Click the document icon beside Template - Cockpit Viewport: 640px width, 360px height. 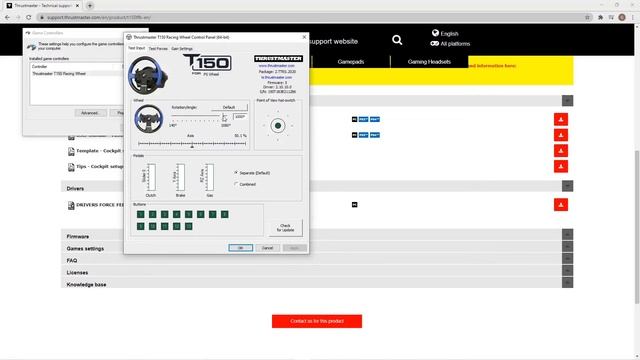pos(71,151)
